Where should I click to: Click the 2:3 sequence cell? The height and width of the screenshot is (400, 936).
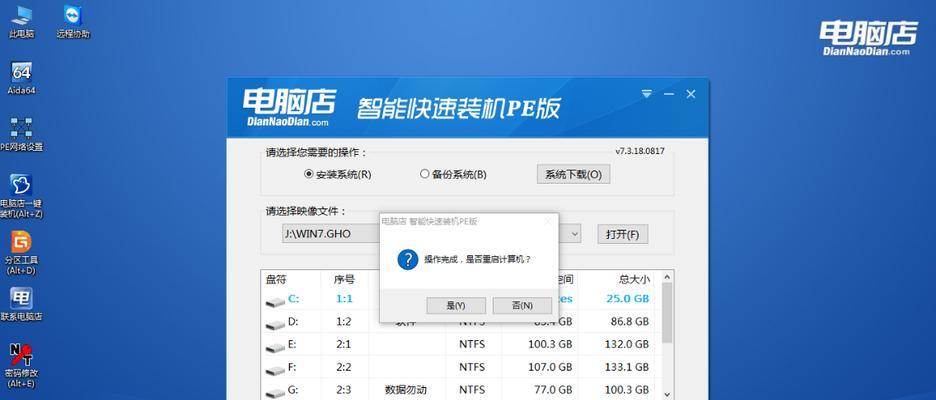pos(343,390)
